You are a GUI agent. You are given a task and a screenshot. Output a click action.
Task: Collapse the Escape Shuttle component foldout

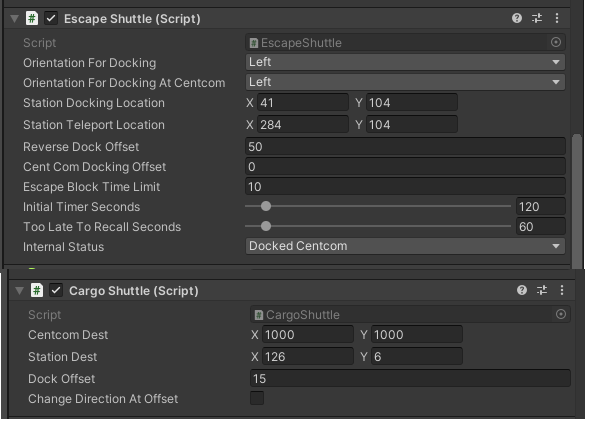tap(14, 19)
